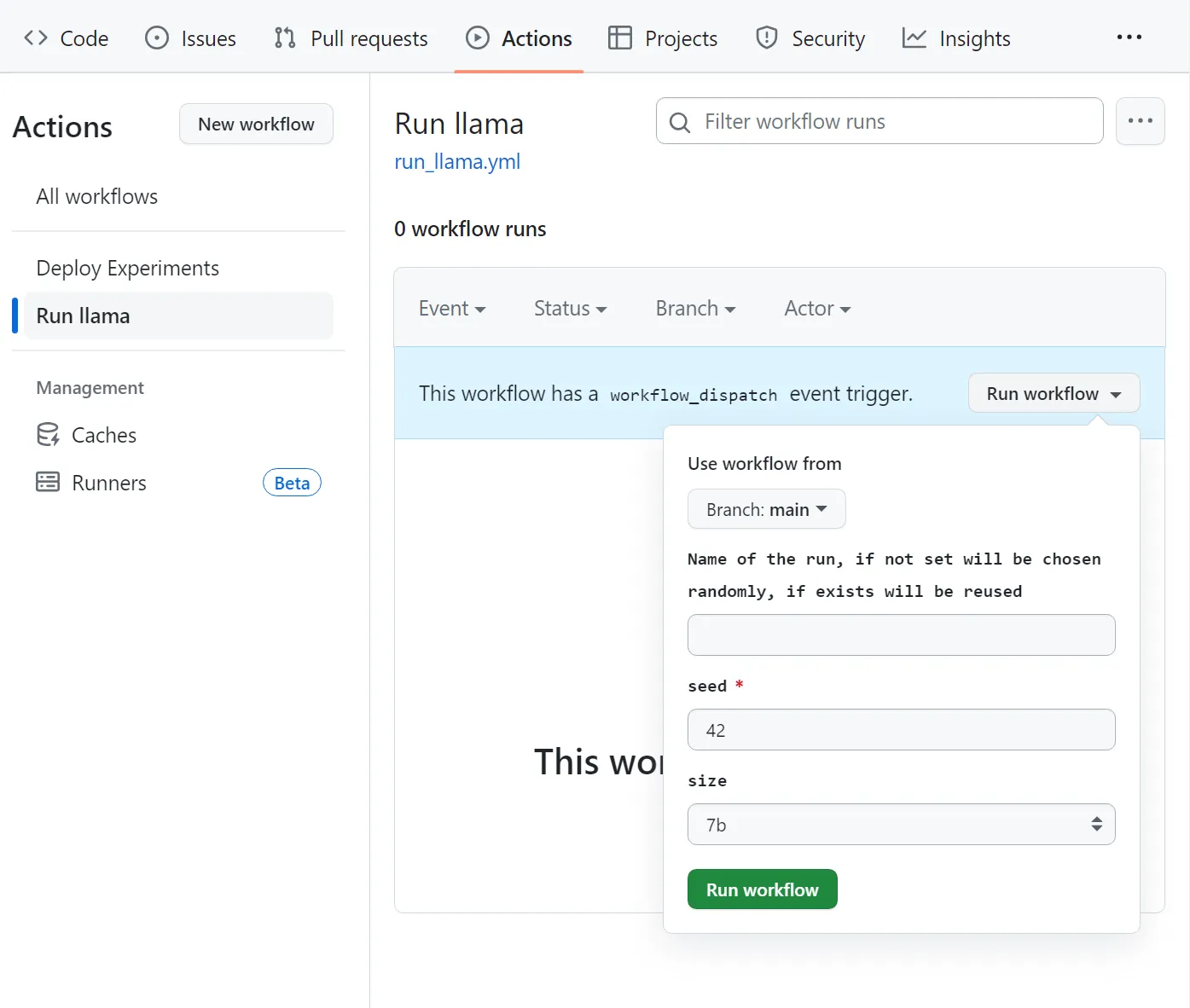1190x1008 pixels.
Task: Toggle the Run workflow dropdown in the banner
Action: tap(1054, 393)
